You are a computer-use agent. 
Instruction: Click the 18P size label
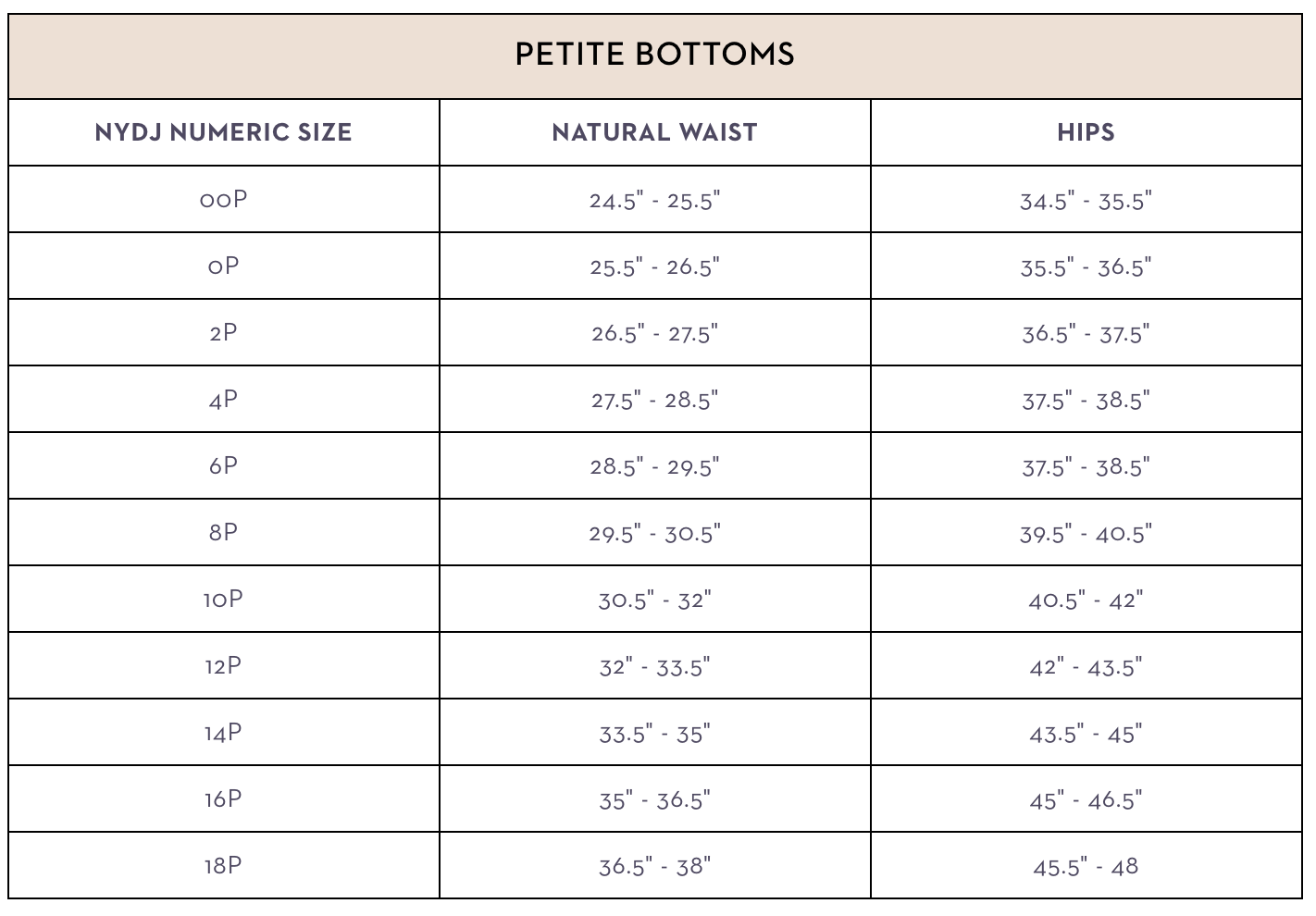tap(223, 866)
